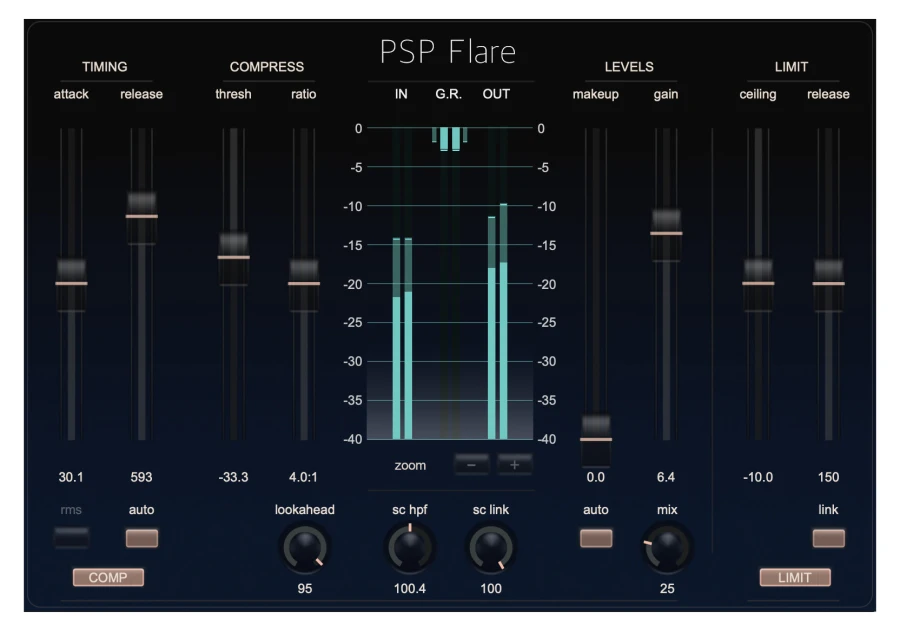The image size is (900, 631).
Task: Click the mix knob
Action: click(666, 549)
